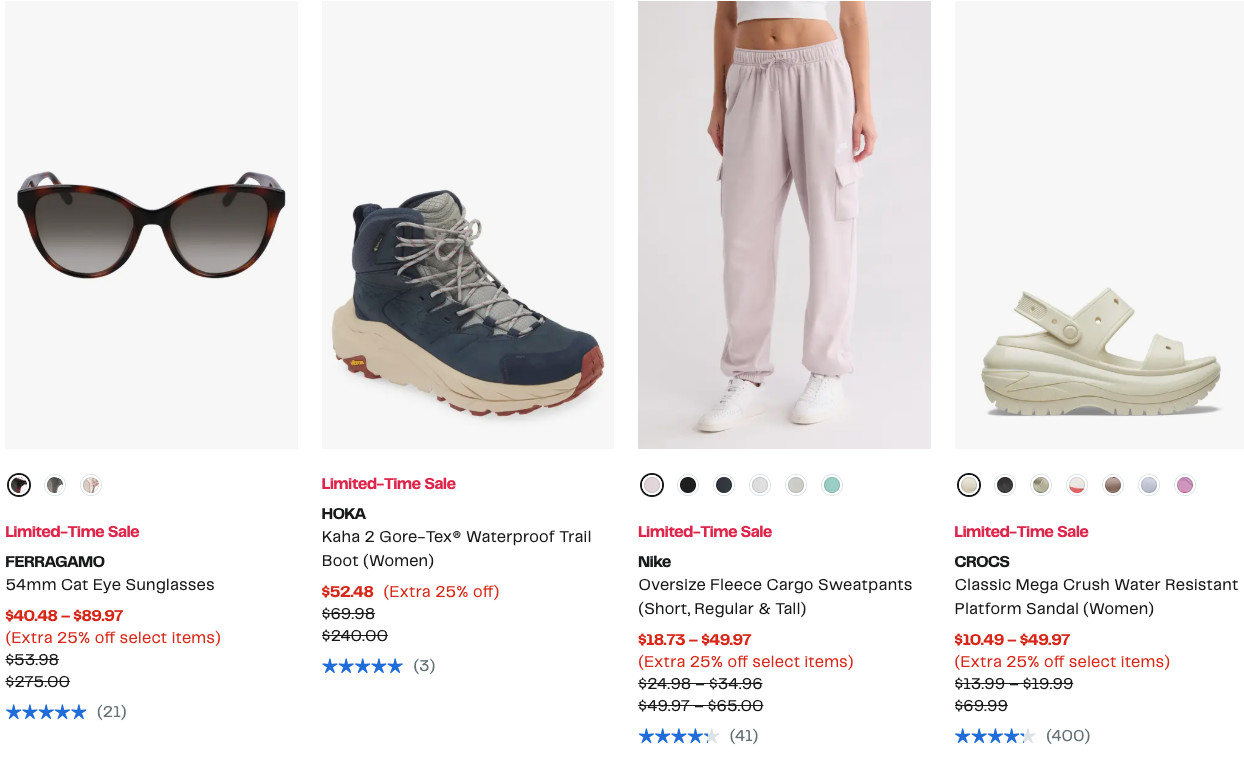Screen dimensions: 1244x758
Task: Open the HOKA boot star rating
Action: coord(362,666)
